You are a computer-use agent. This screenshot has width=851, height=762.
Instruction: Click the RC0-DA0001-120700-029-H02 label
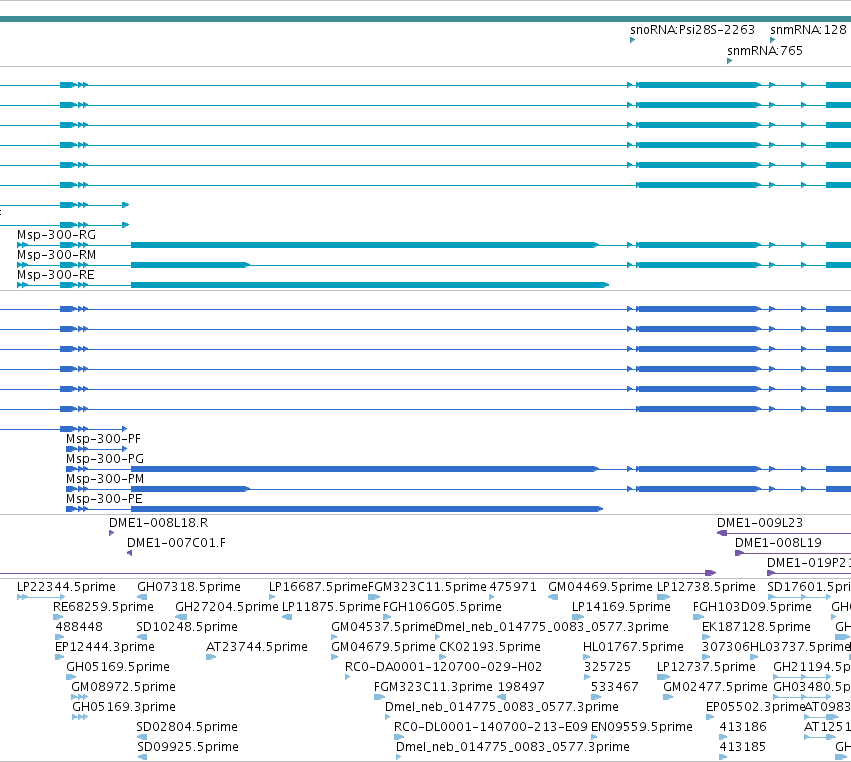point(443,668)
